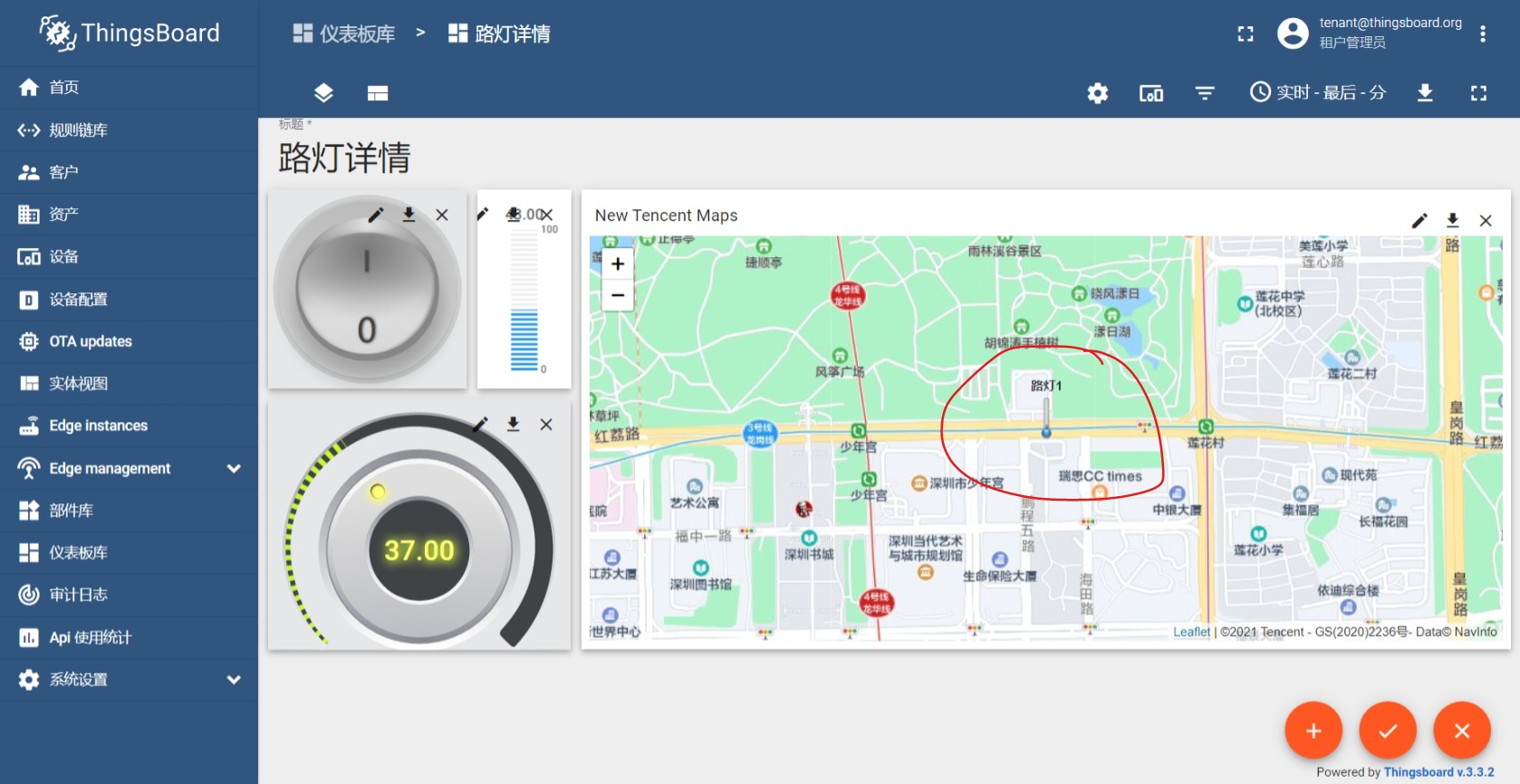
Task: Cancel edits with orange X button
Action: [1462, 731]
